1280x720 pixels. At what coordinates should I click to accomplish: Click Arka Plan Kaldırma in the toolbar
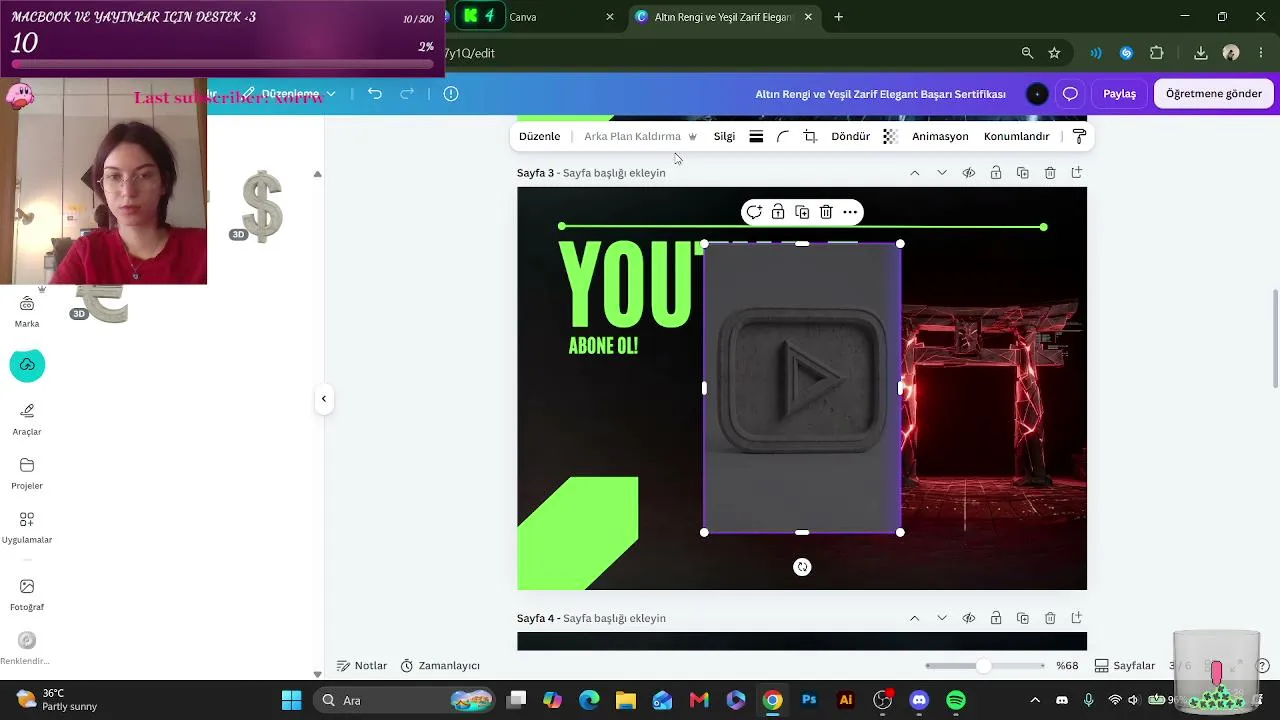click(640, 136)
